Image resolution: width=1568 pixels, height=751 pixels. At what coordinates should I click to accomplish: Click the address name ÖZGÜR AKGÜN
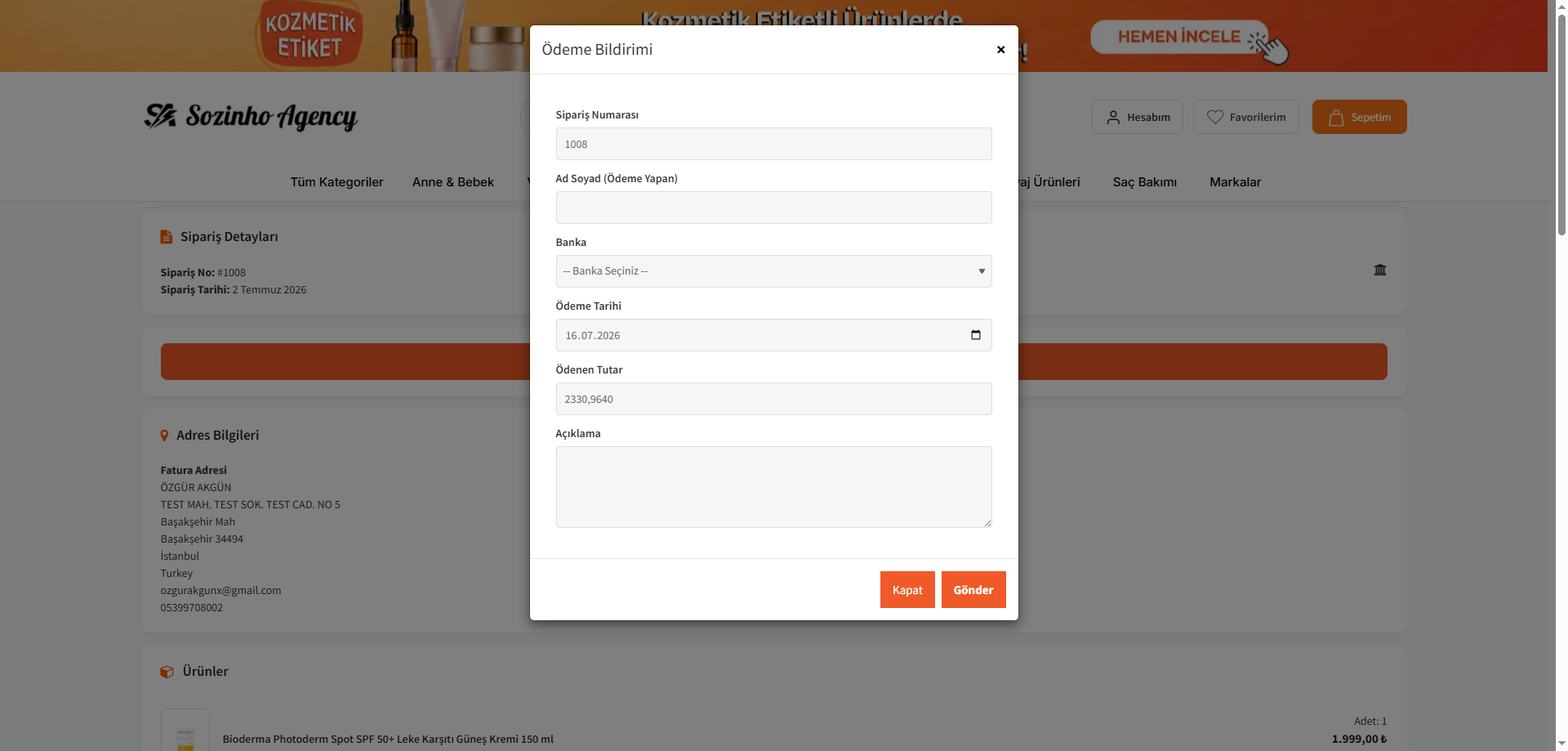coord(196,487)
